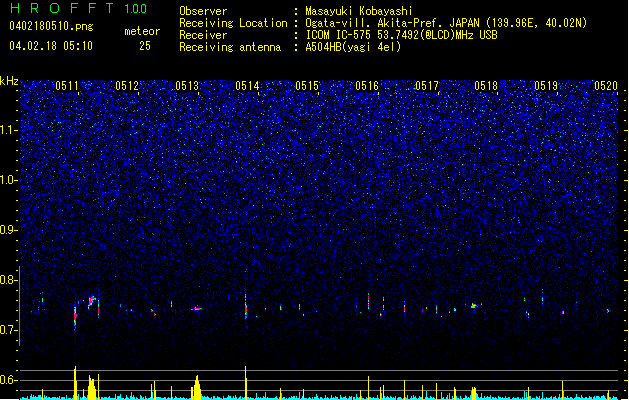This screenshot has width=629, height=400.
Task: Click the meteor echo at 0514
Action: (x=246, y=309)
